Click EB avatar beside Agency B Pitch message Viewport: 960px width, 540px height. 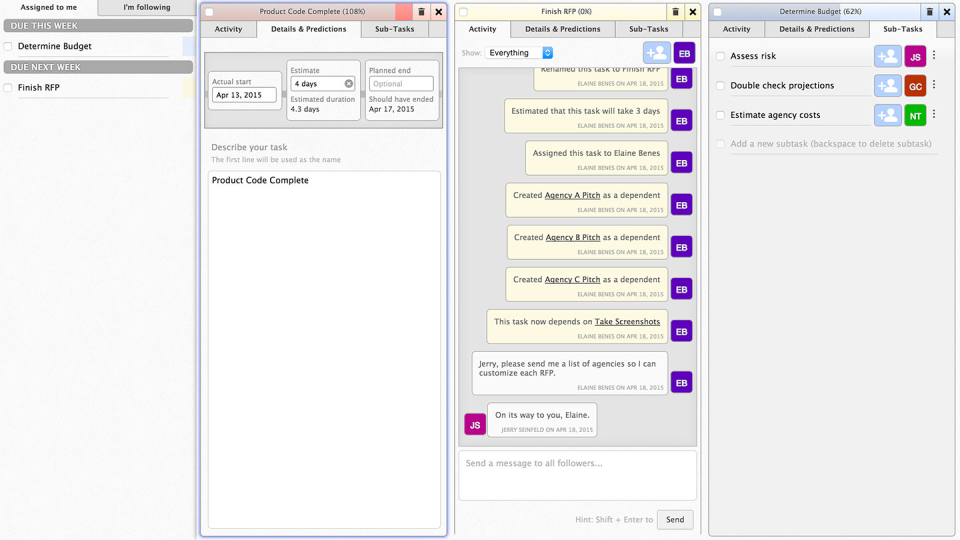(x=681, y=247)
